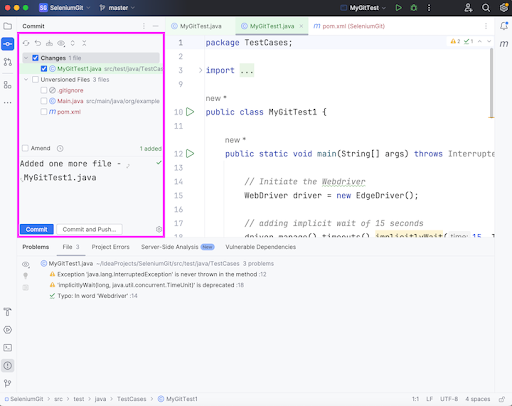Open the Code With Me user icon
The image size is (512, 406).
468,8
